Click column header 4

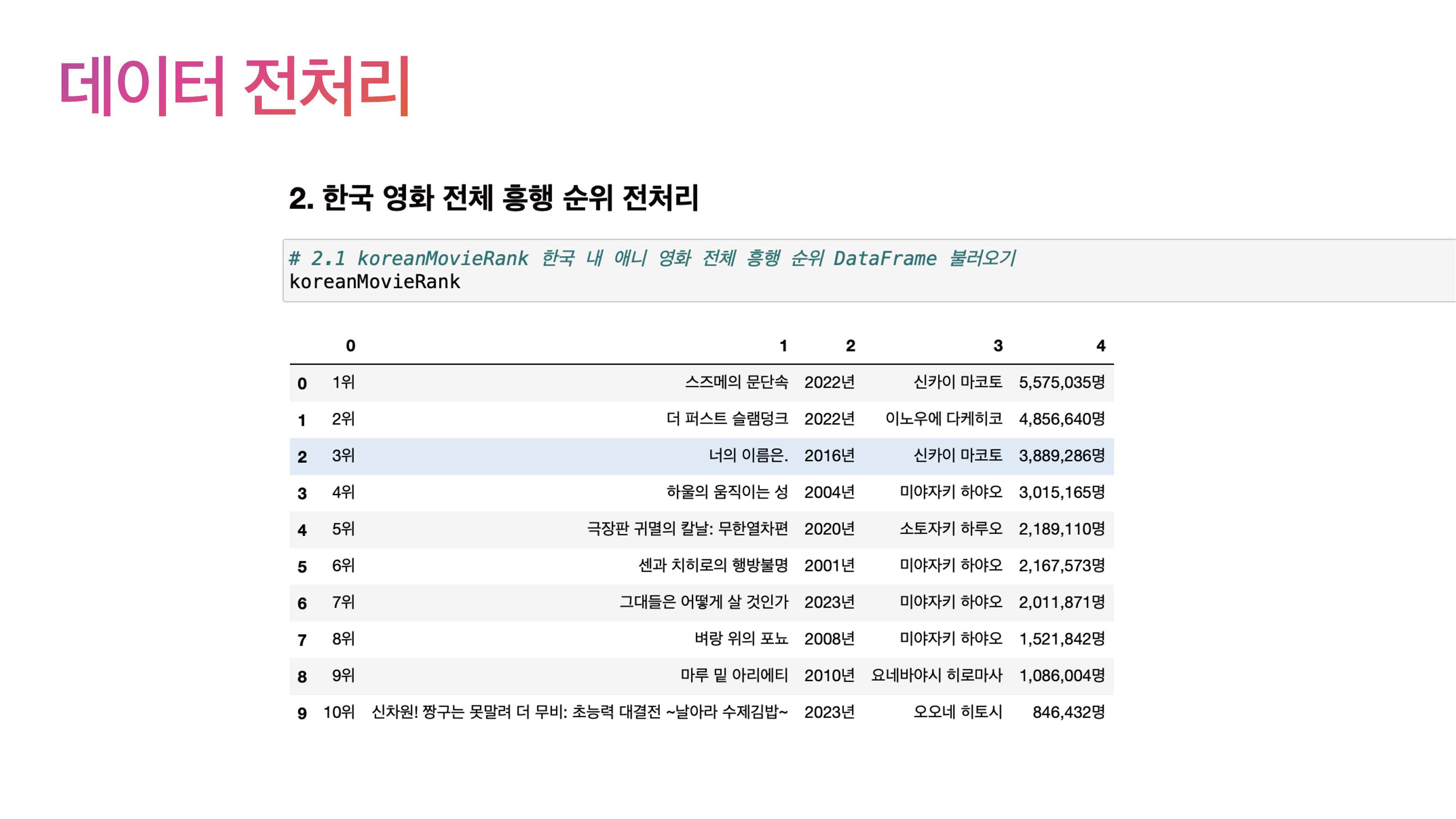click(x=1100, y=345)
